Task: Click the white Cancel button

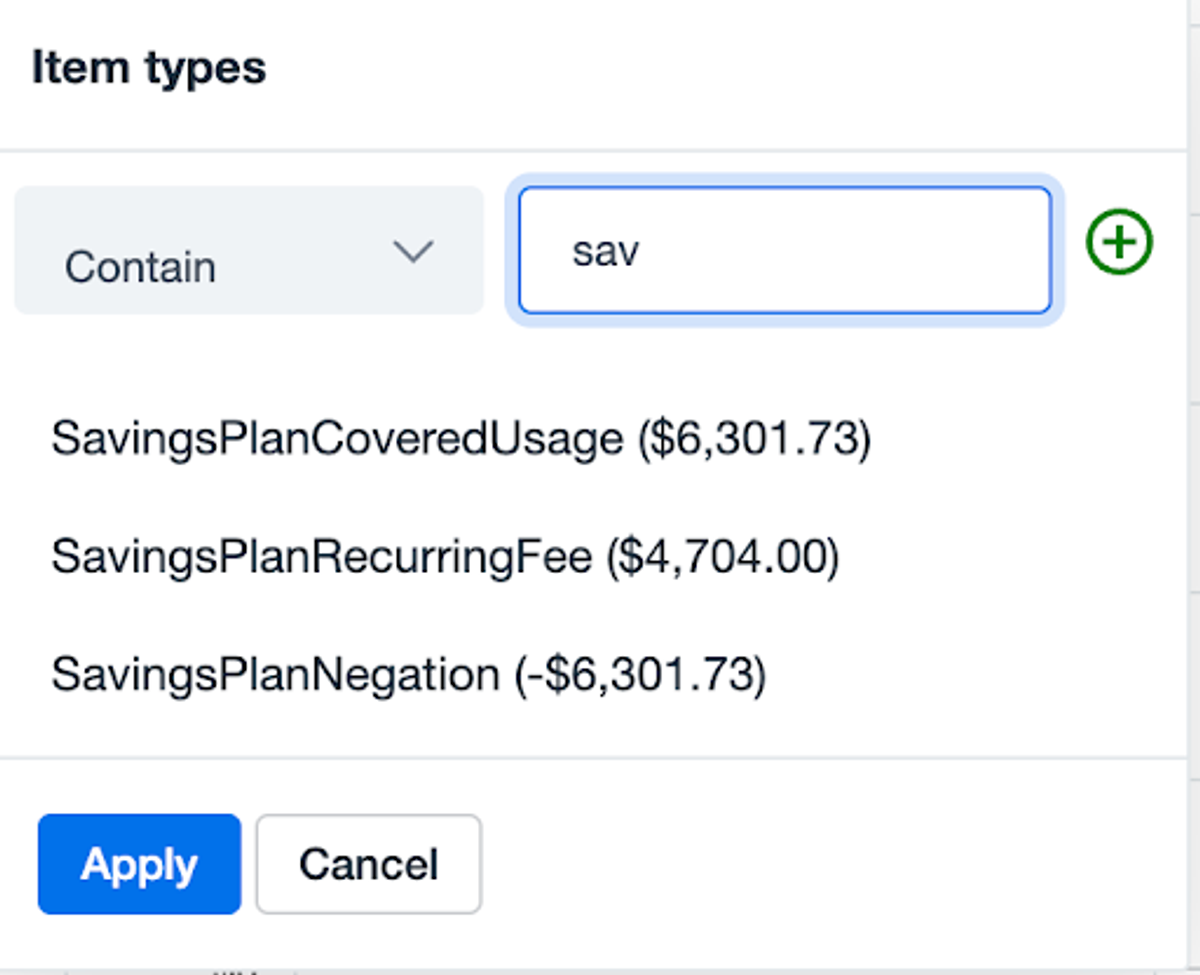Action: (x=369, y=864)
